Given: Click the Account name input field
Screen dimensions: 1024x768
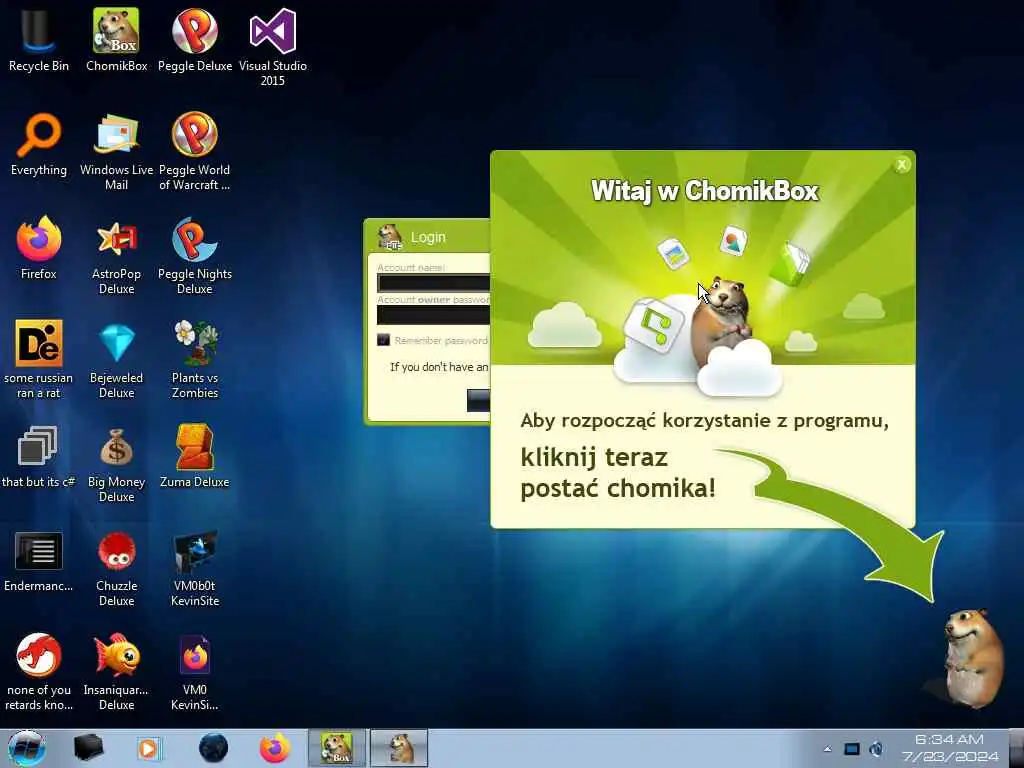Looking at the screenshot, I should coord(433,282).
